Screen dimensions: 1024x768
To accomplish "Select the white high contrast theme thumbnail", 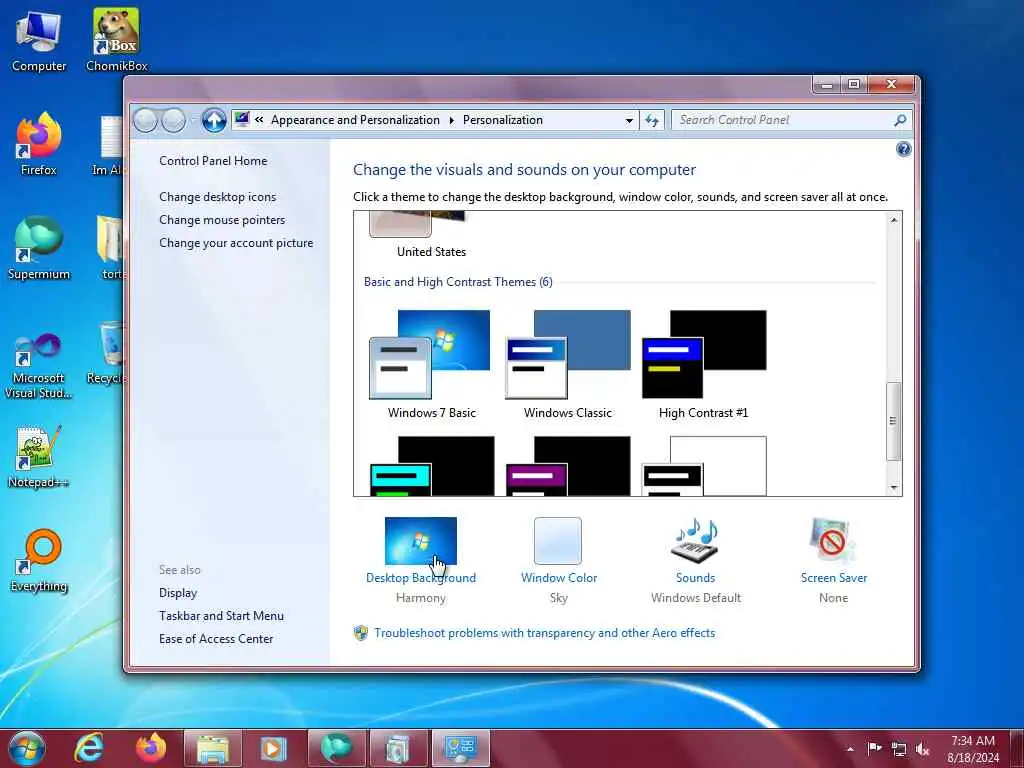I will [x=704, y=466].
